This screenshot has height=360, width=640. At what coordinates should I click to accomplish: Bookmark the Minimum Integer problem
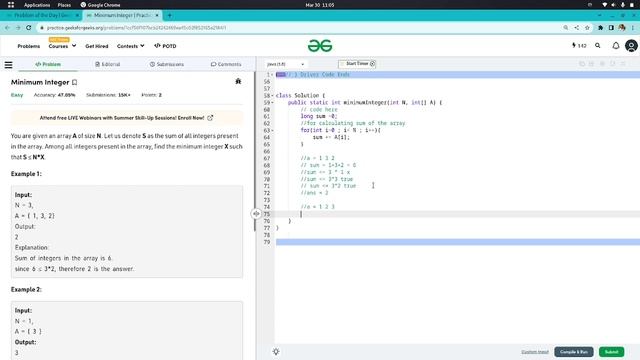pos(75,82)
